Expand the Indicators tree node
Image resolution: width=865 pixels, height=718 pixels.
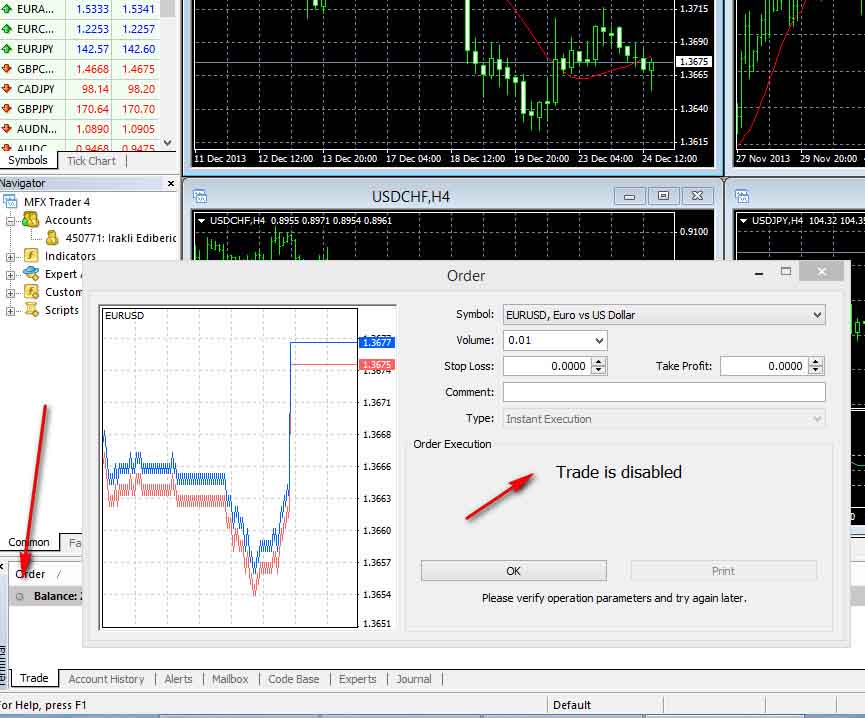click(10, 257)
